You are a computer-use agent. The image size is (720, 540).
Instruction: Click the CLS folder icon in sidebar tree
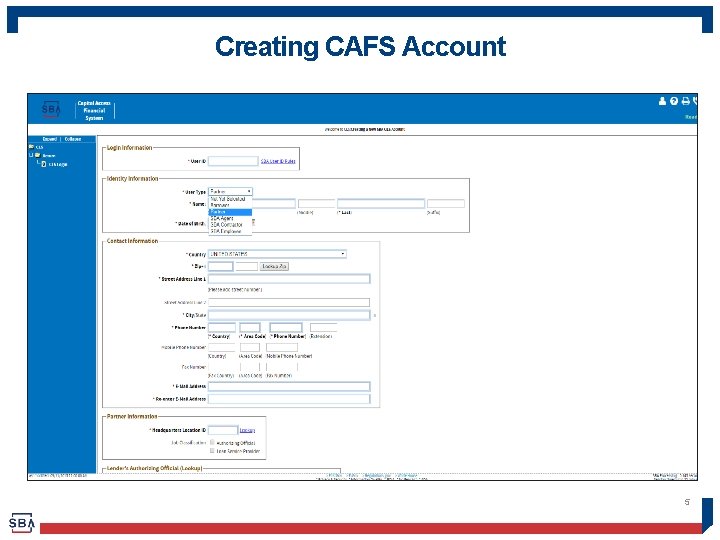click(x=31, y=147)
